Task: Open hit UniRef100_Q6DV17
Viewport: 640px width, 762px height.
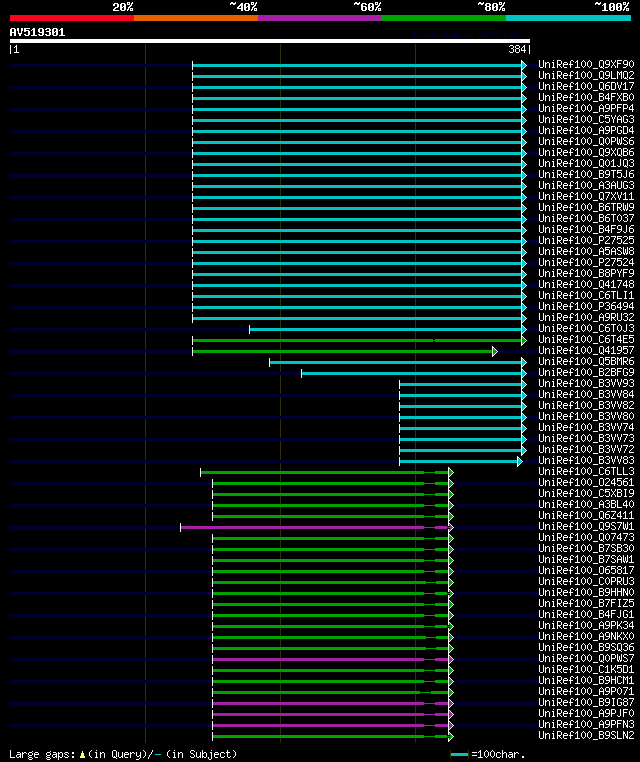Action: pos(586,86)
